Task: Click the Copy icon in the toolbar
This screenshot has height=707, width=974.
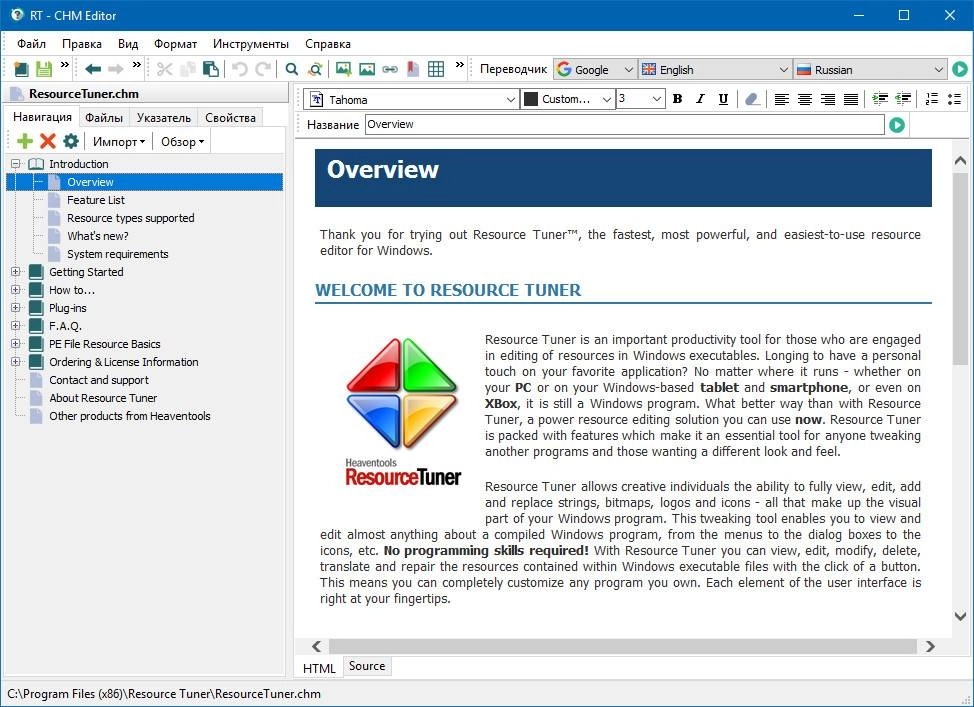Action: [188, 69]
